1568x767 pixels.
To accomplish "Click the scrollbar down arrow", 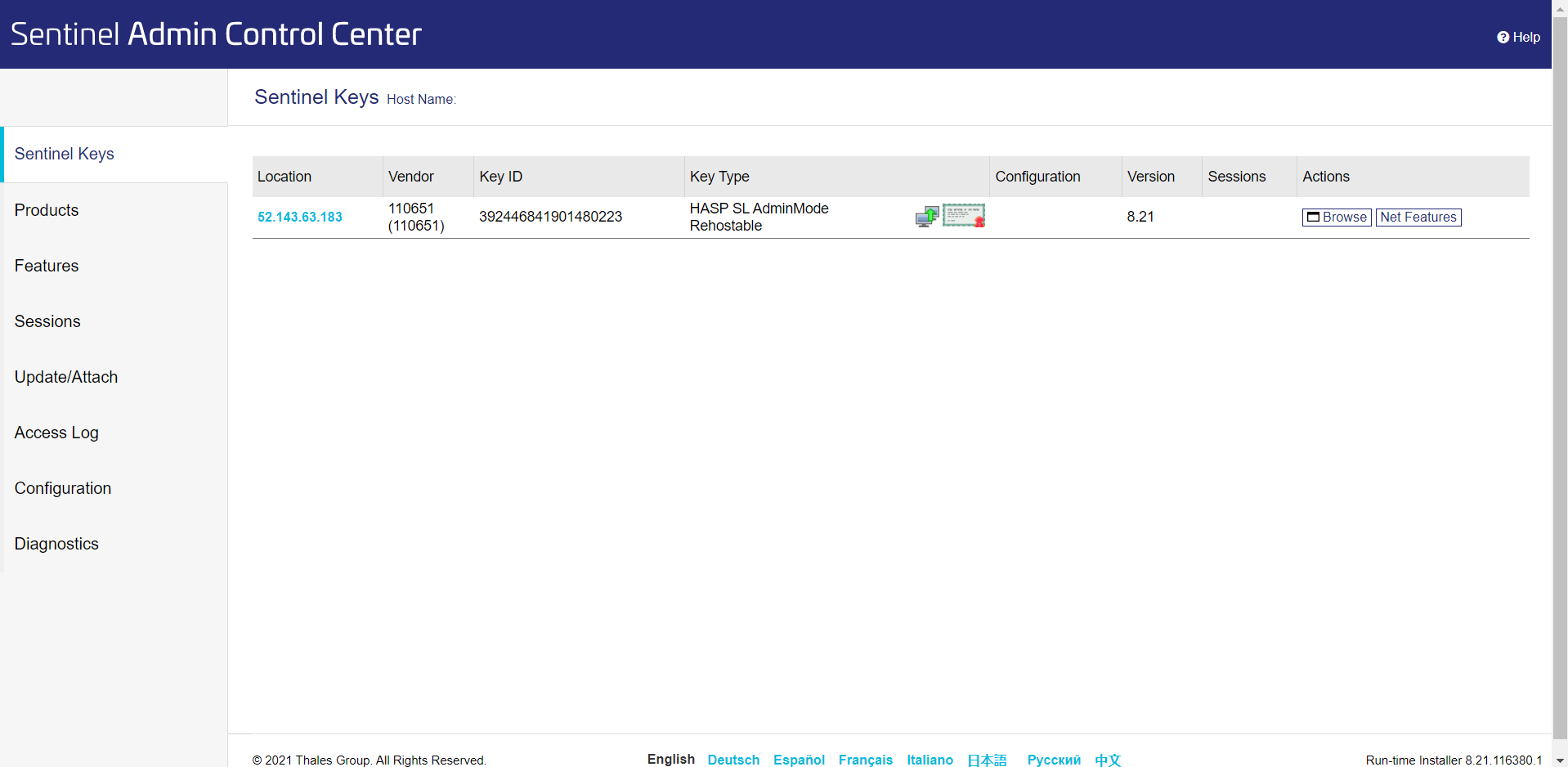I will tap(1560, 760).
